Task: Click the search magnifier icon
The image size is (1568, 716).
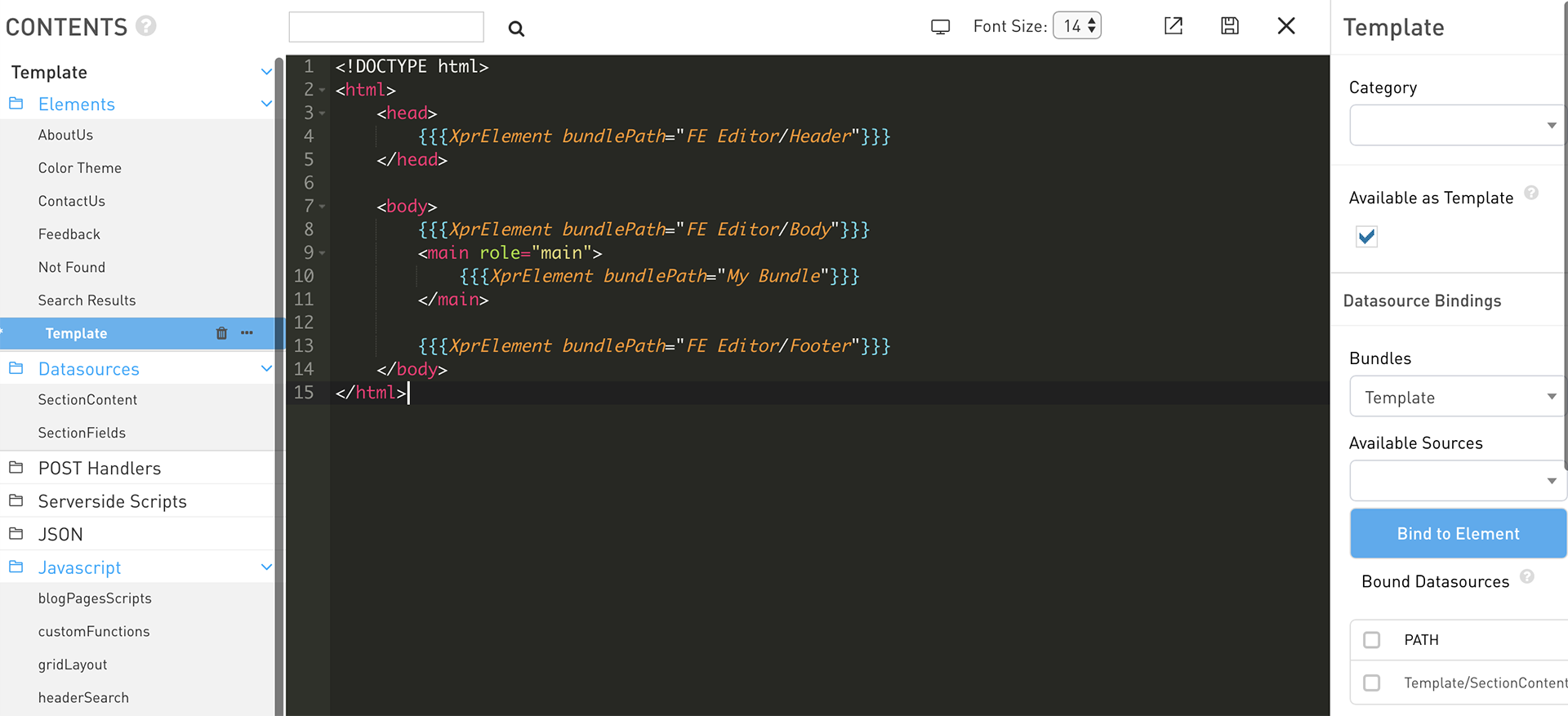Action: pyautogui.click(x=516, y=29)
